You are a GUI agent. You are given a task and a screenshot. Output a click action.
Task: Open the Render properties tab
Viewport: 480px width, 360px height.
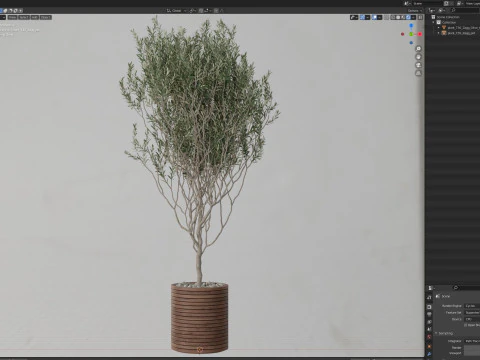(x=429, y=307)
